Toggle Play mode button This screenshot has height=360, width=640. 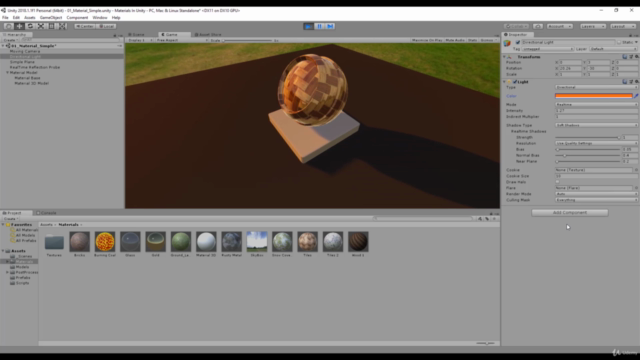(309, 26)
